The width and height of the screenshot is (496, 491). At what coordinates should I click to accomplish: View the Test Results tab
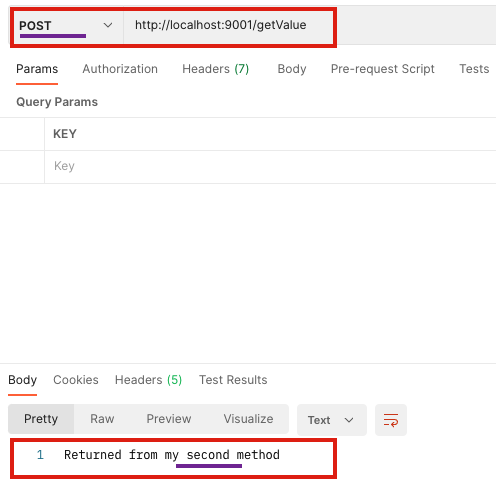[x=233, y=380]
